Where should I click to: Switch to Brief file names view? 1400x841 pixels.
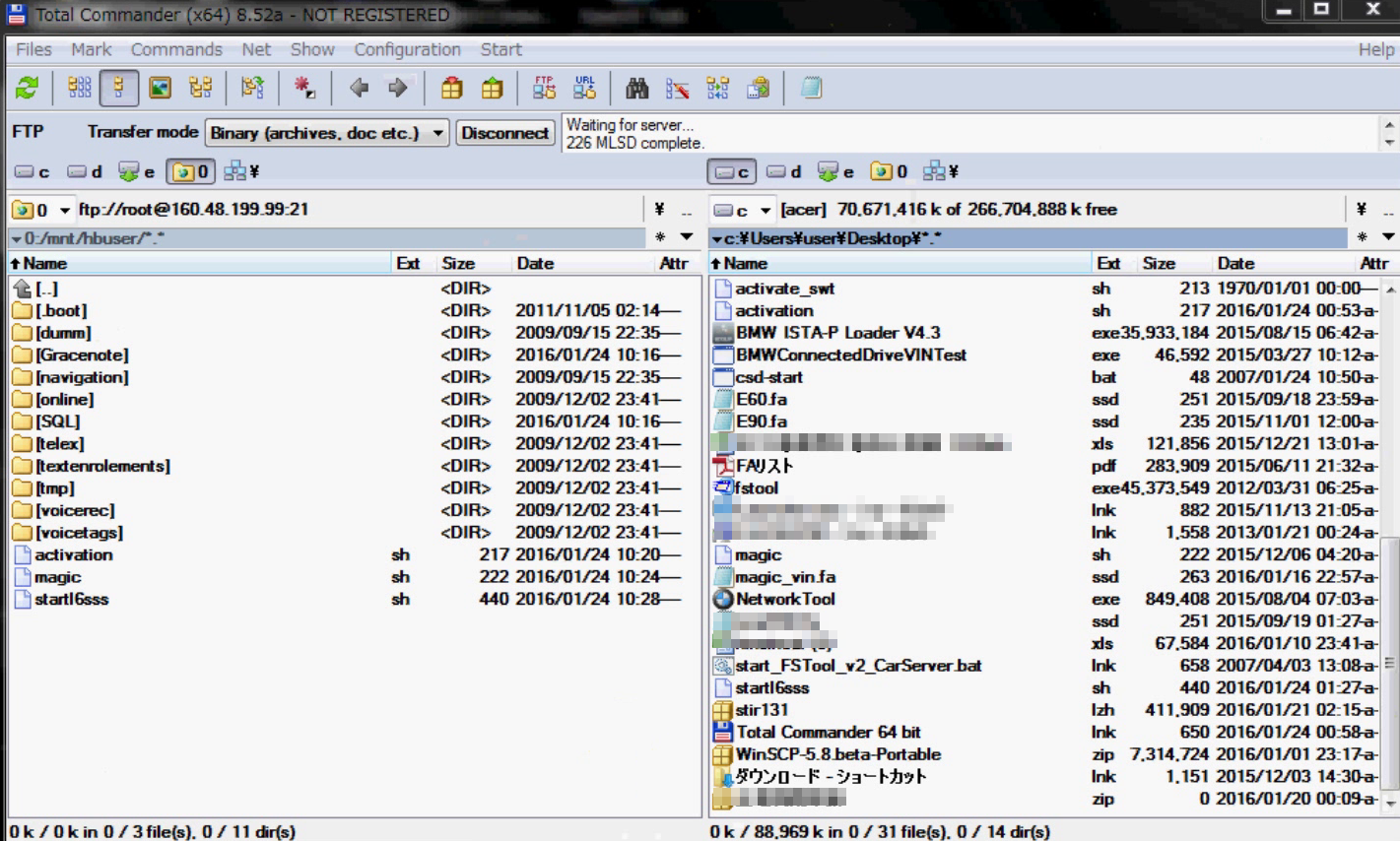[80, 89]
